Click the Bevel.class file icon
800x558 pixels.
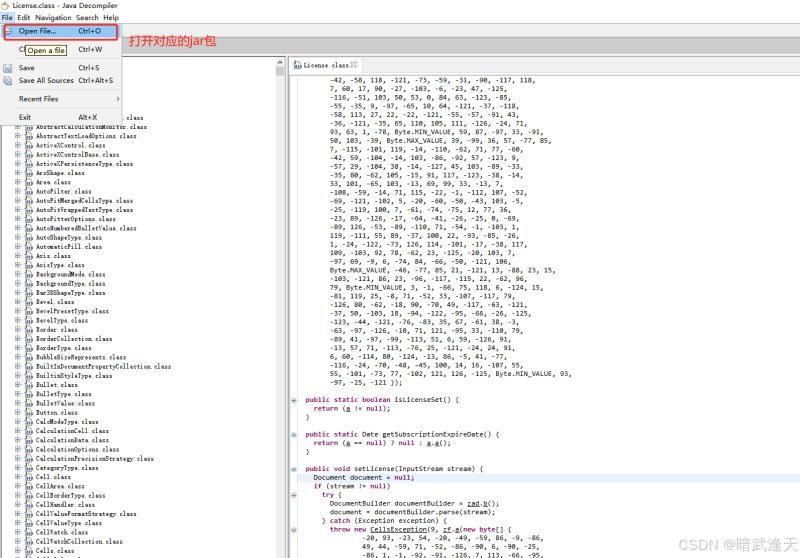click(x=29, y=301)
